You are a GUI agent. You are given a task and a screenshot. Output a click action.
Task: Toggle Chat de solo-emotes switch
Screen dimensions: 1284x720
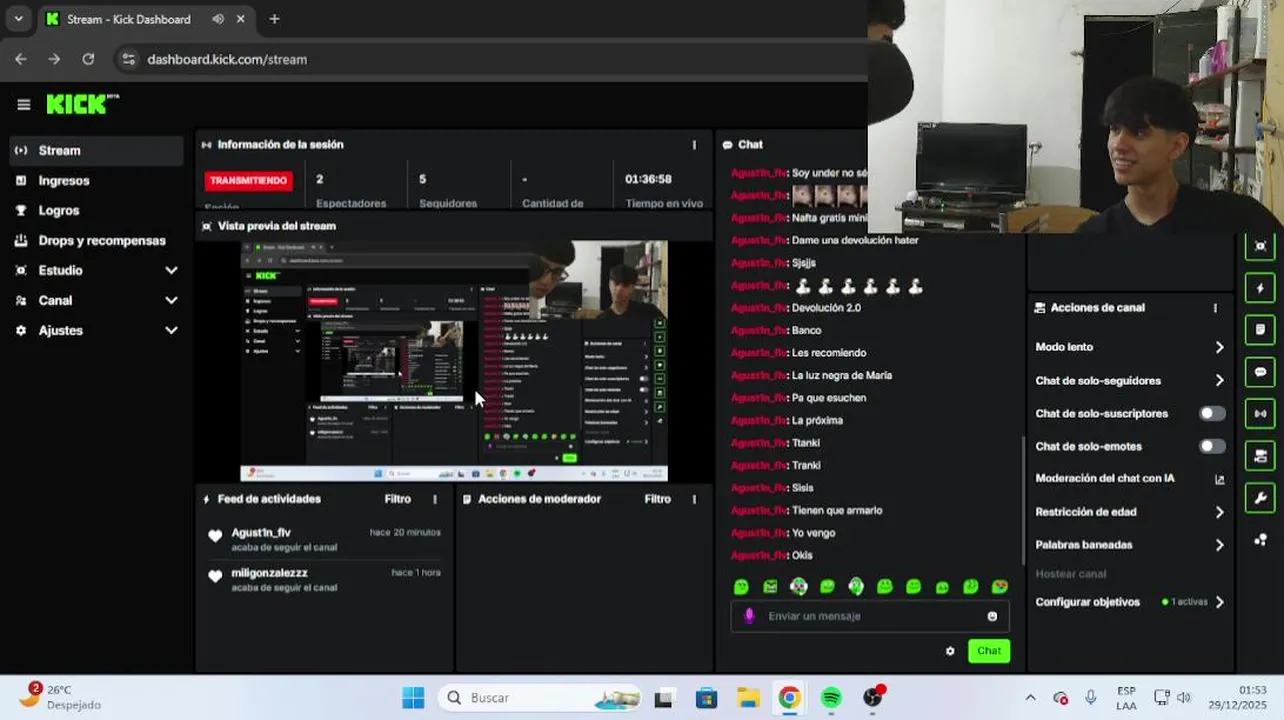(x=1212, y=446)
